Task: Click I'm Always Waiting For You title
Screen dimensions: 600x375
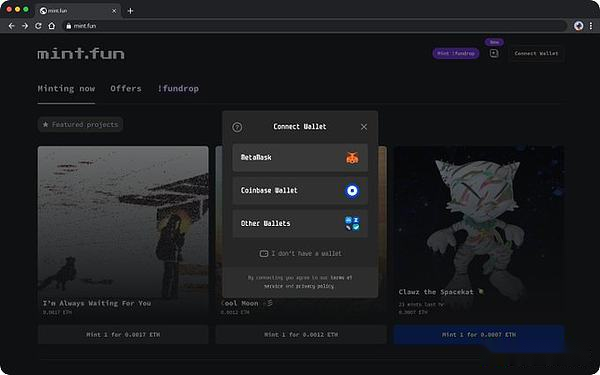Action: tap(97, 303)
